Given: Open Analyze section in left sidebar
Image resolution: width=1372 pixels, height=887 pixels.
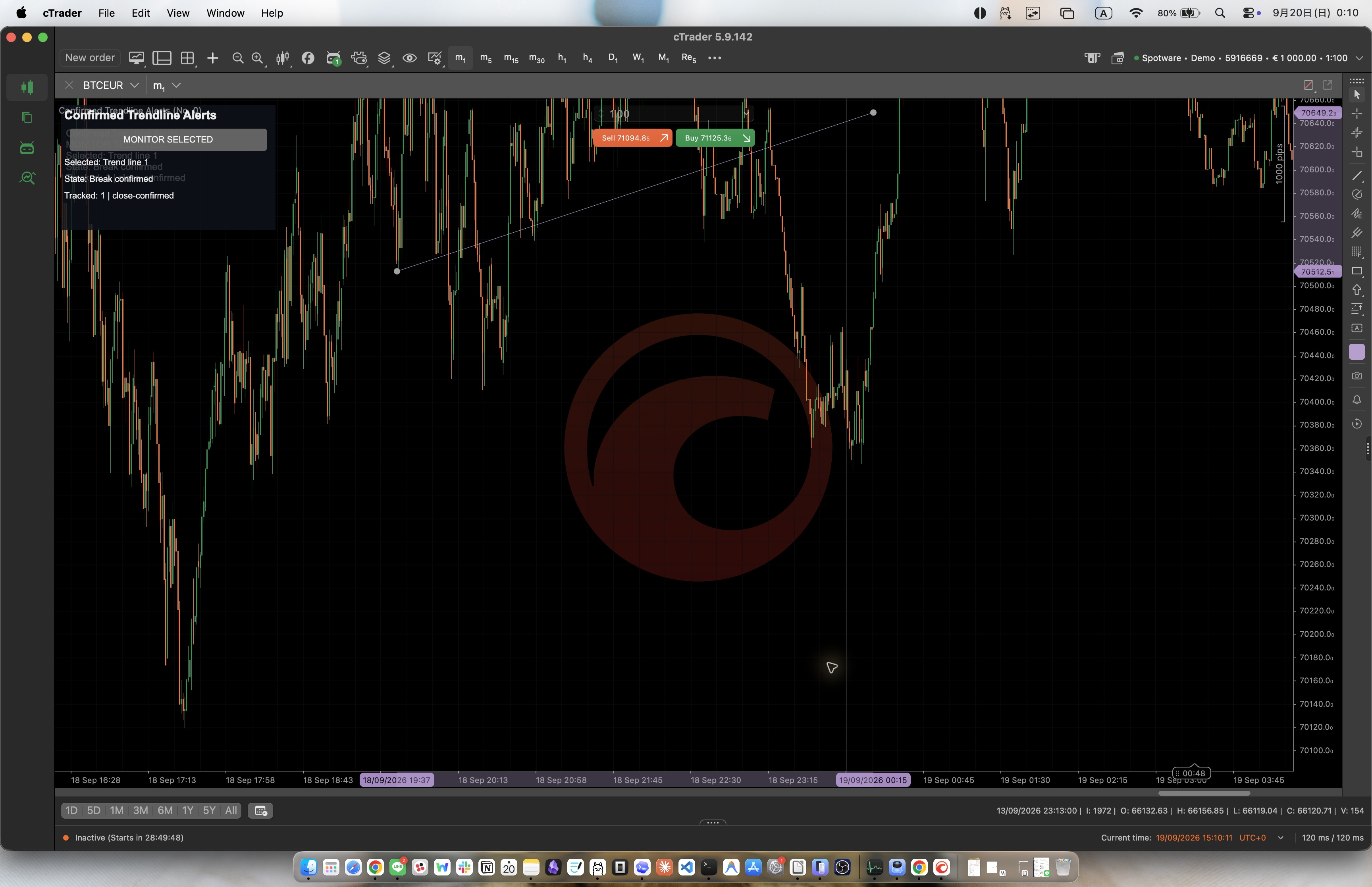Looking at the screenshot, I should (x=27, y=178).
